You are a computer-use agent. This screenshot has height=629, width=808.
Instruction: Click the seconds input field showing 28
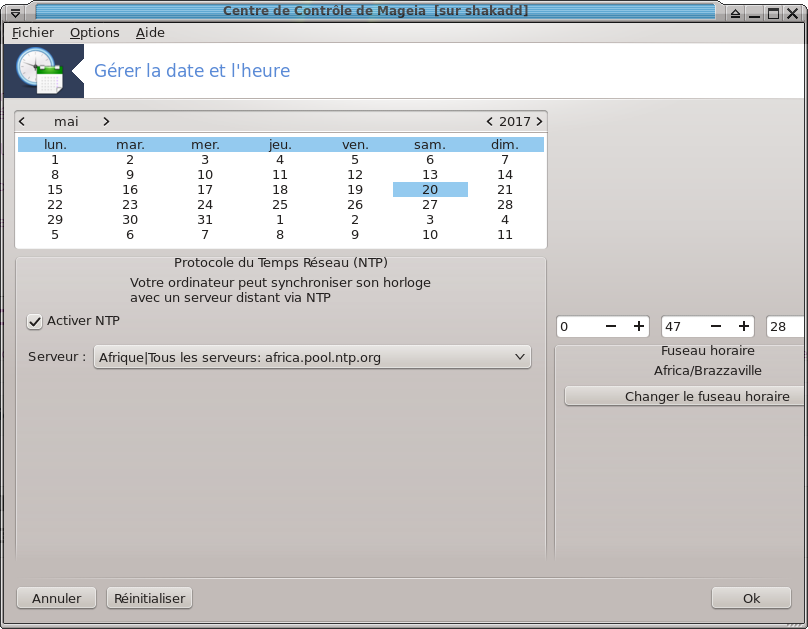coord(785,326)
